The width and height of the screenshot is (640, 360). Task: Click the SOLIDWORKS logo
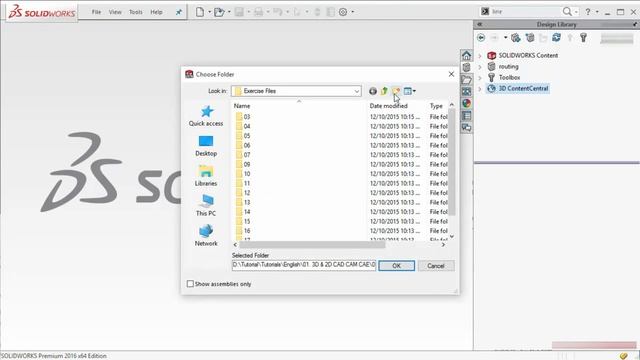pos(42,12)
